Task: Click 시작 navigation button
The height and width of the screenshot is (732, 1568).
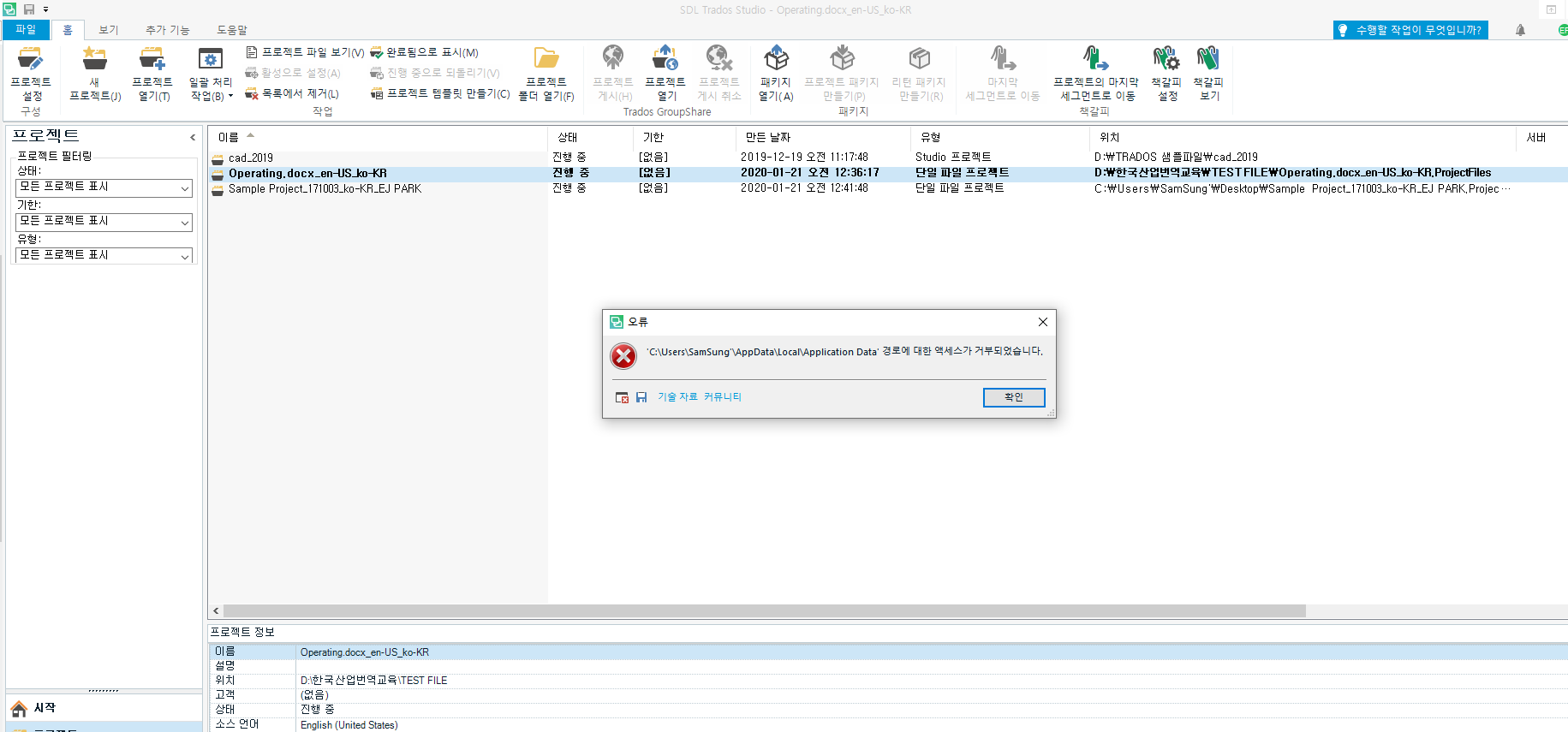Action: 104,709
